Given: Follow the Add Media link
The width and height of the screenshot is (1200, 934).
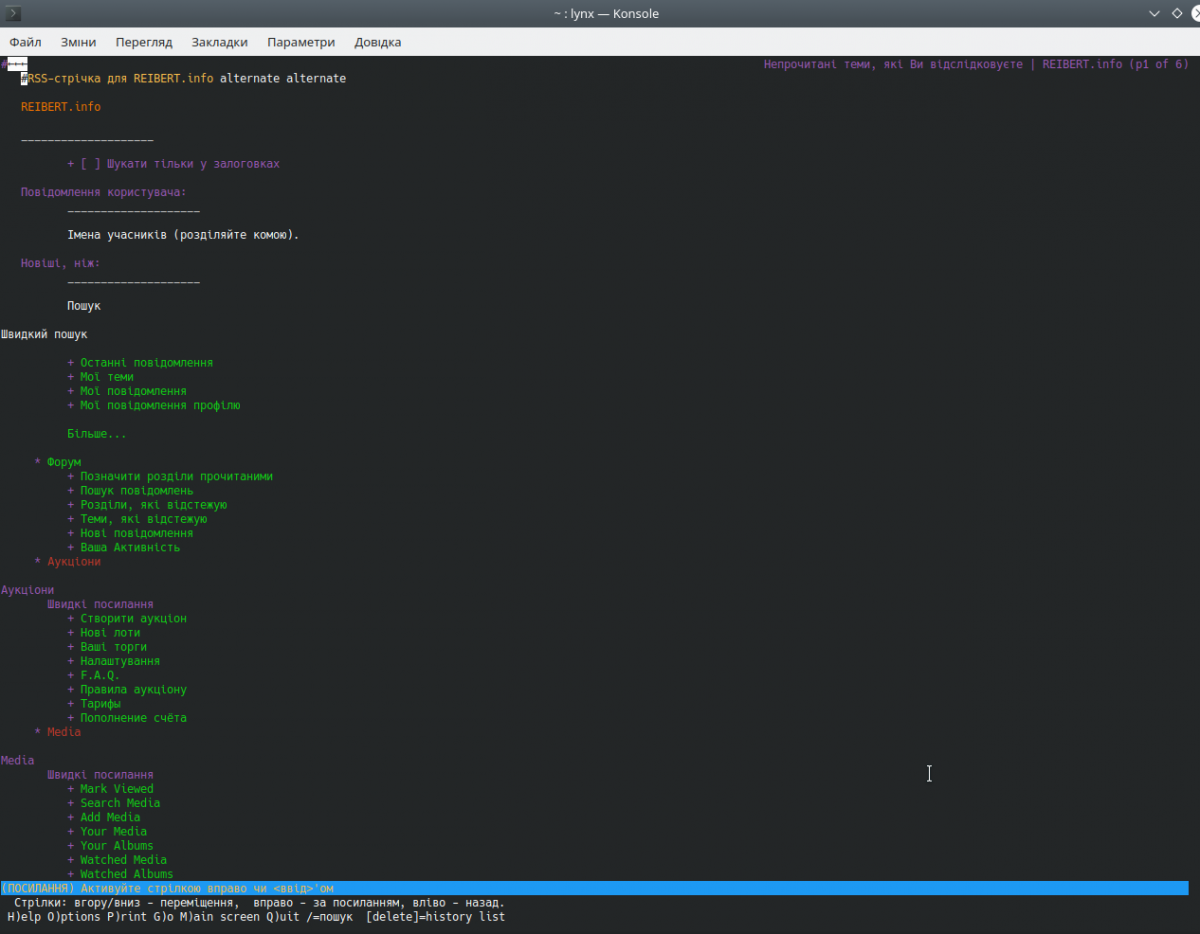Looking at the screenshot, I should coord(110,817).
